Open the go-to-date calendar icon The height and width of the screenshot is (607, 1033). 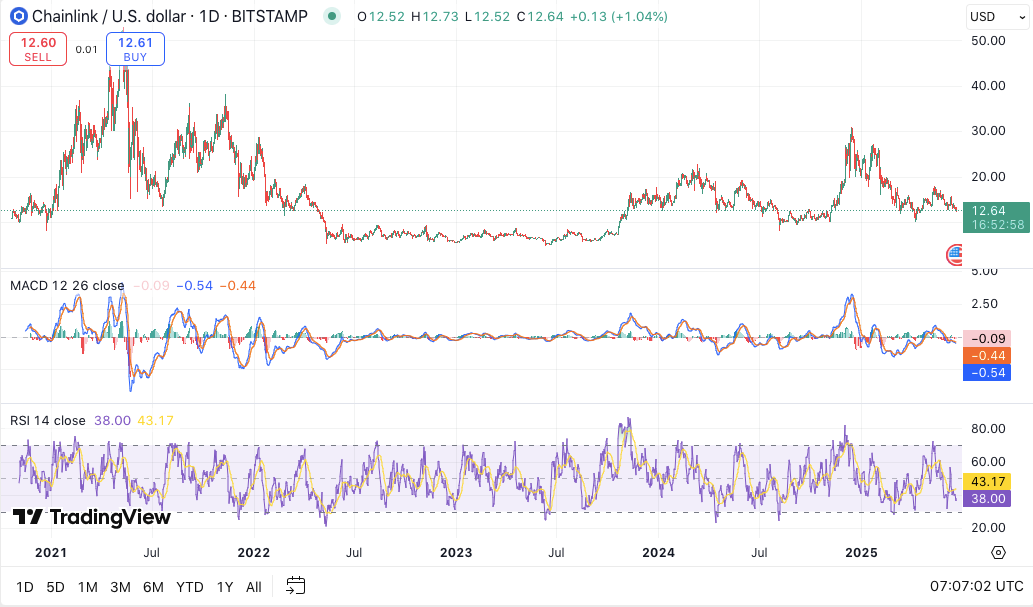296,586
